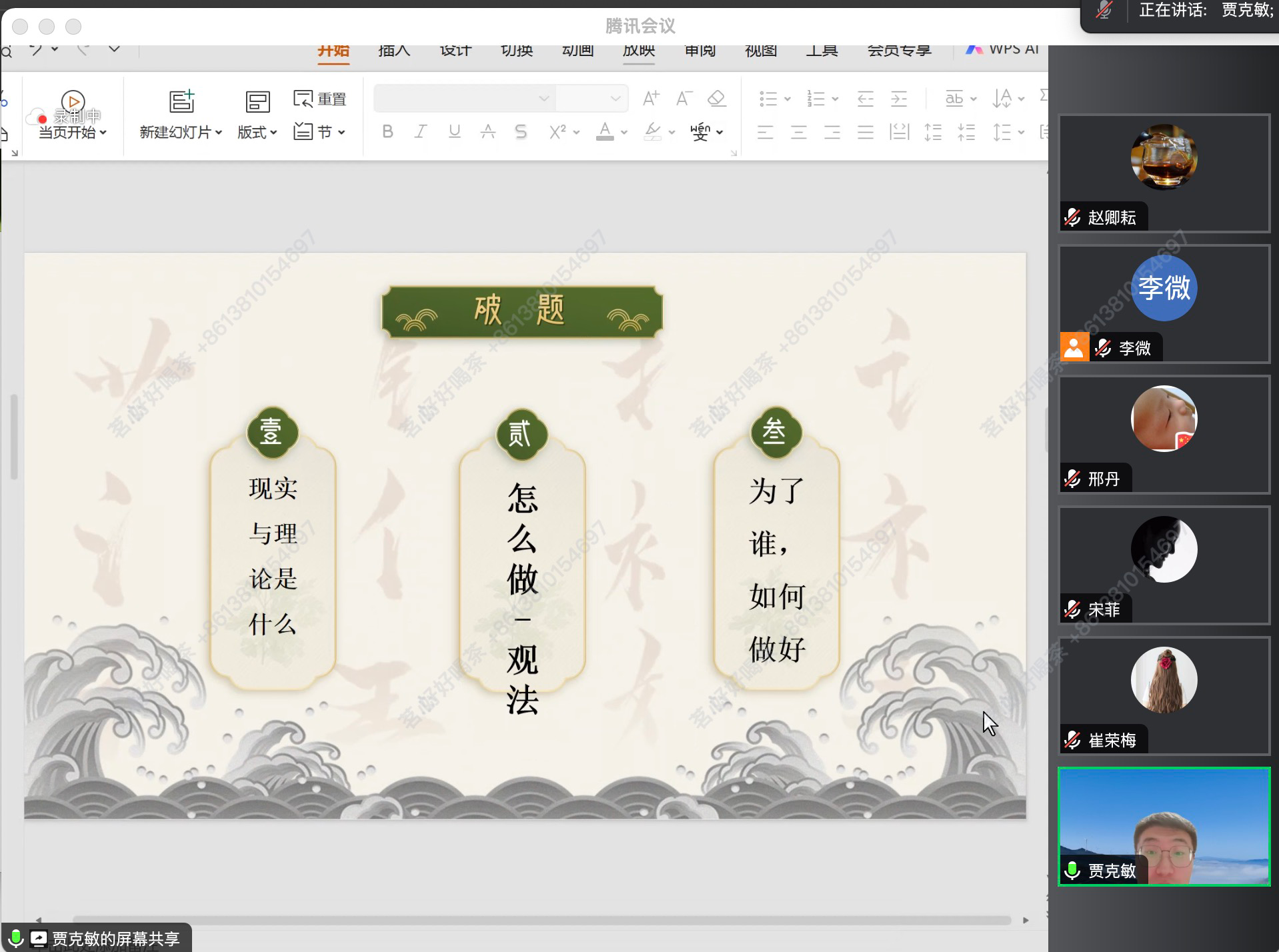Click the text highlight color icon
Screen dimensions: 1279x952
[x=653, y=131]
